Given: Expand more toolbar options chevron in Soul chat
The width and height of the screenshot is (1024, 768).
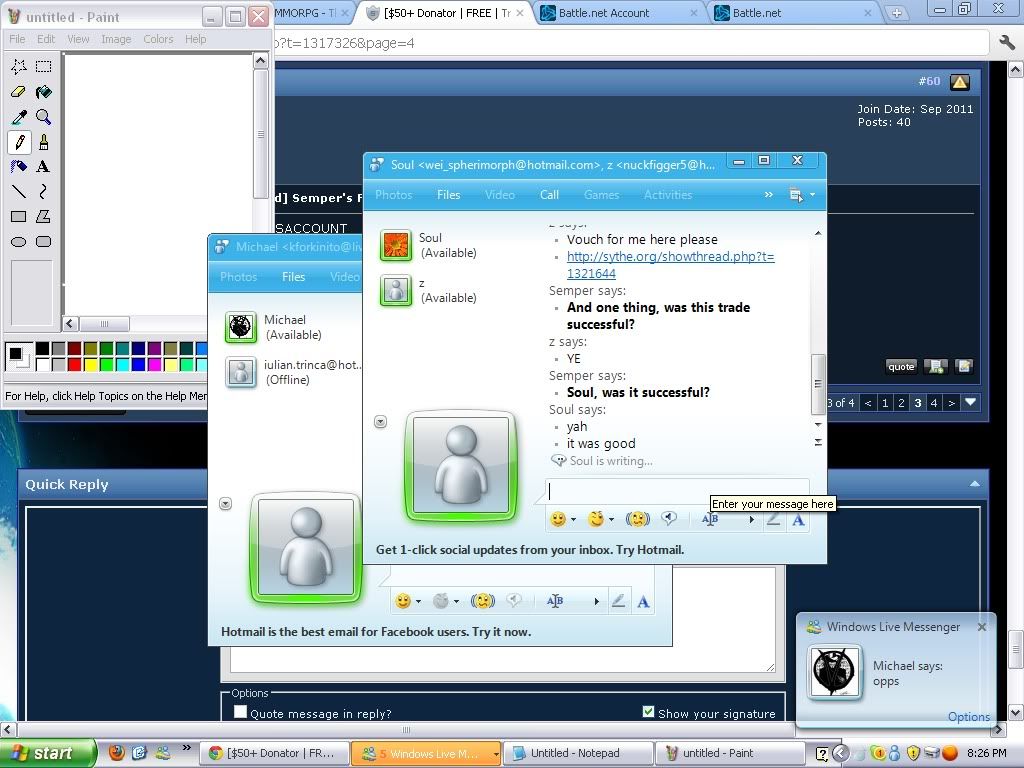Looking at the screenshot, I should tap(769, 195).
